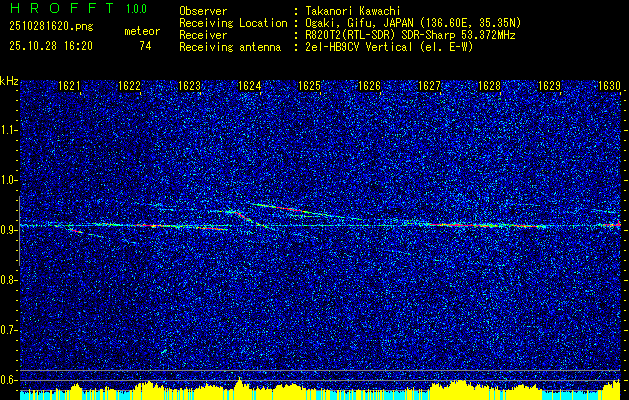Viewport: 629px width, 400px height.
Task: Click the 1629 time marker
Action: click(549, 86)
